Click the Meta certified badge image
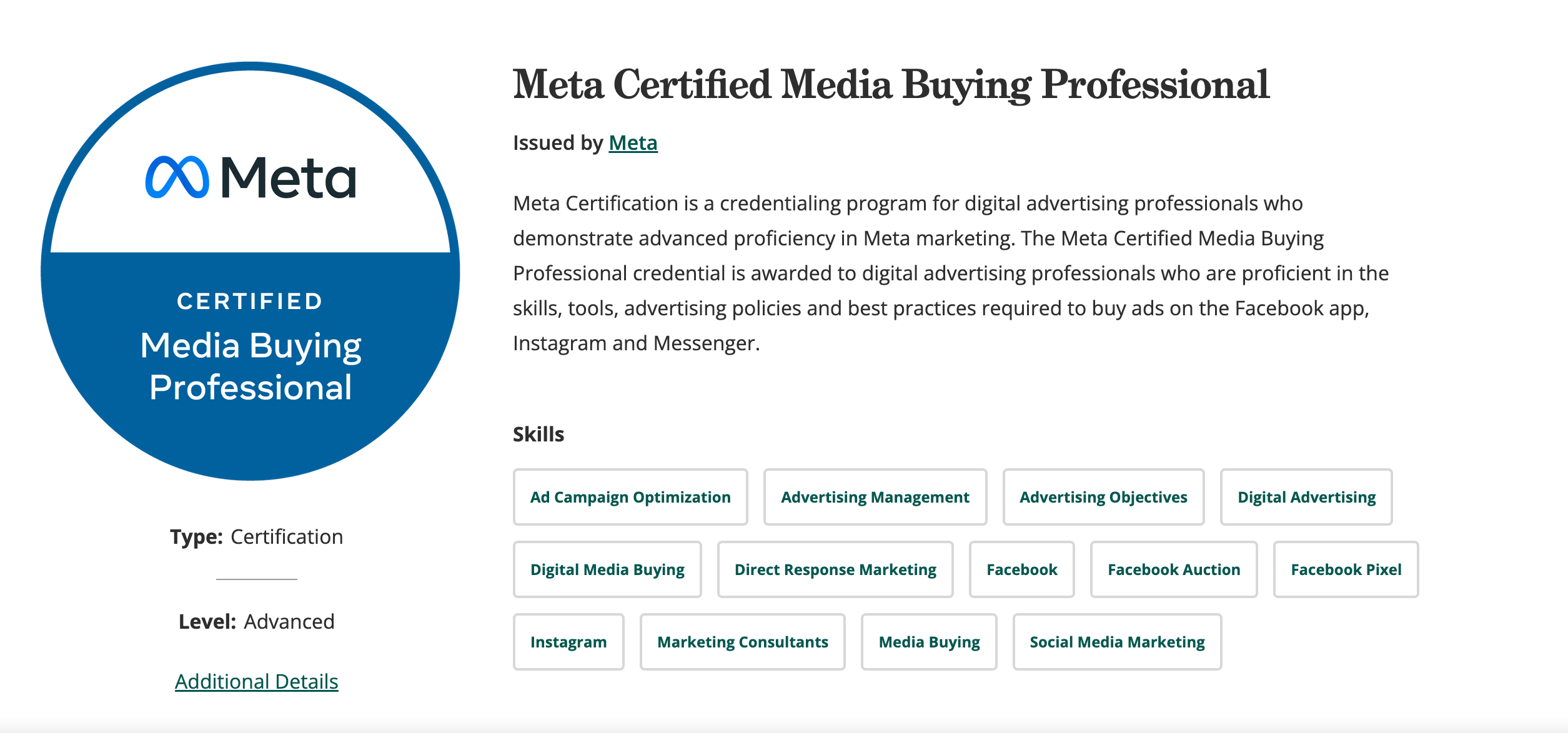This screenshot has height=733, width=1568. point(251,271)
